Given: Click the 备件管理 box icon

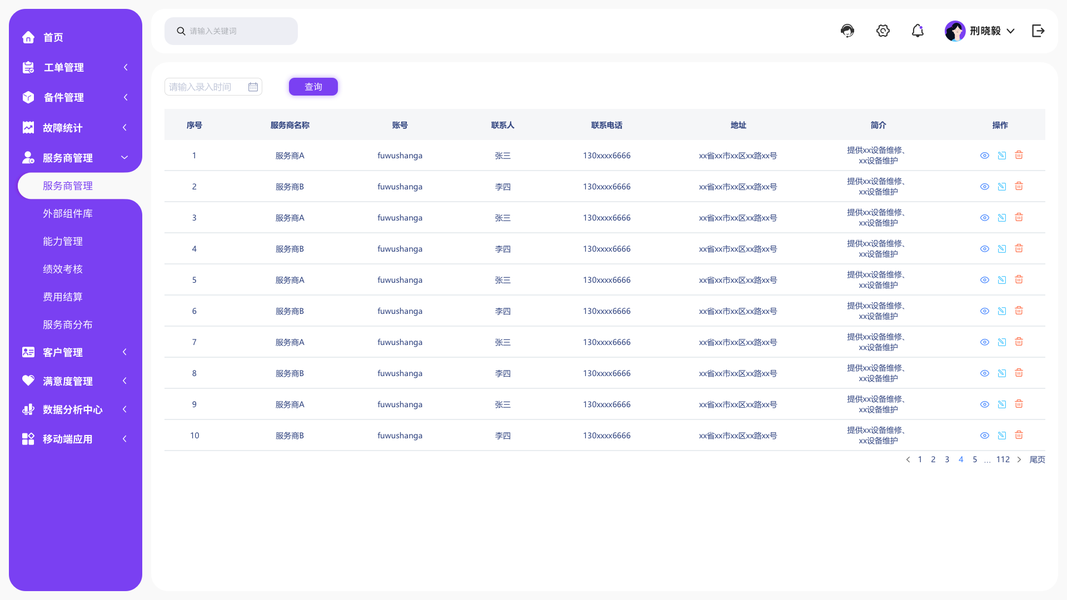Looking at the screenshot, I should [28, 97].
